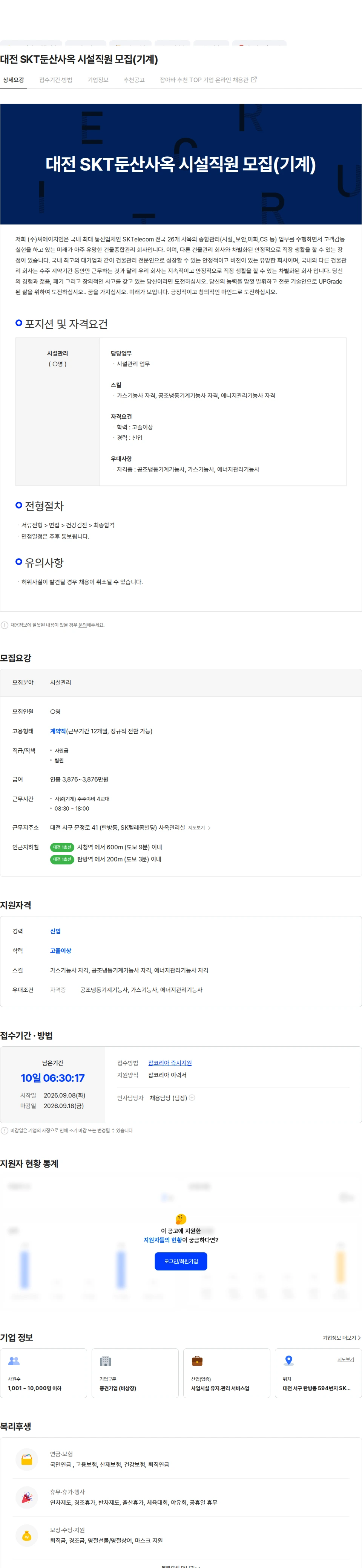Click the 고졸이상 education link
The image size is (362, 1568).
click(x=60, y=951)
